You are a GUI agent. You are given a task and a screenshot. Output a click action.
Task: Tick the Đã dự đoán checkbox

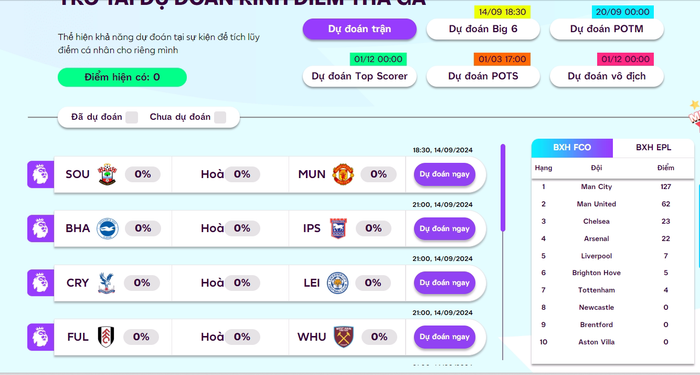pos(132,117)
